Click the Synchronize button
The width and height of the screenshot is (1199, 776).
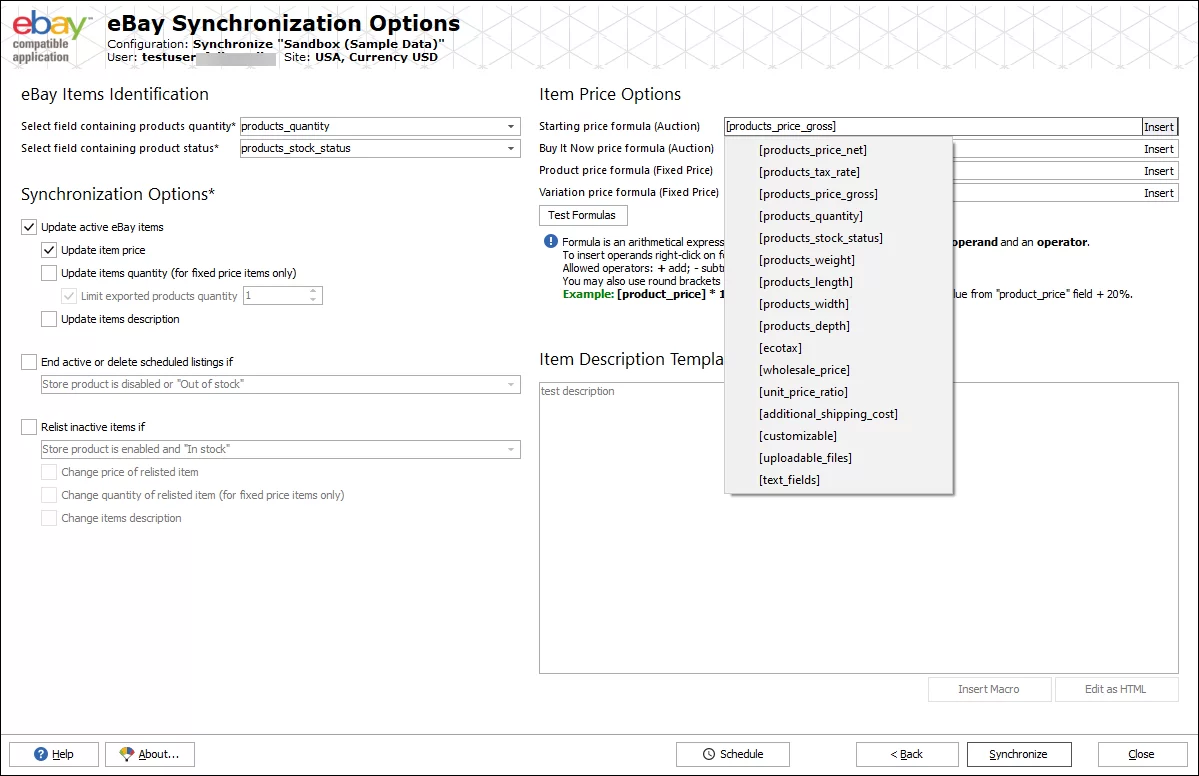click(x=1019, y=754)
